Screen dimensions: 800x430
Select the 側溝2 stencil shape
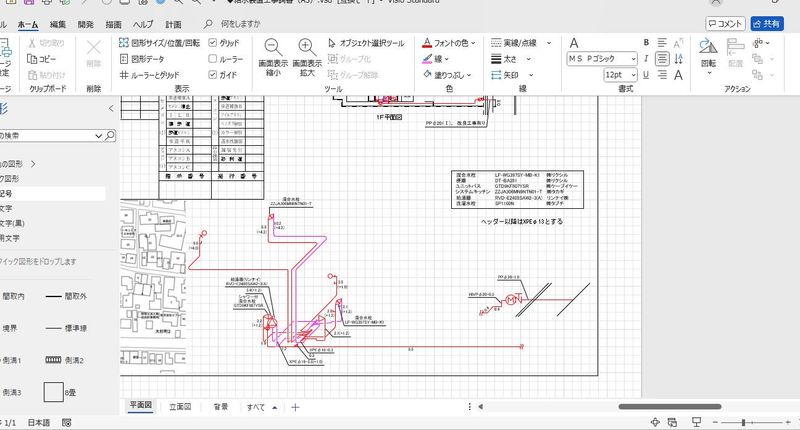pyautogui.click(x=64, y=360)
